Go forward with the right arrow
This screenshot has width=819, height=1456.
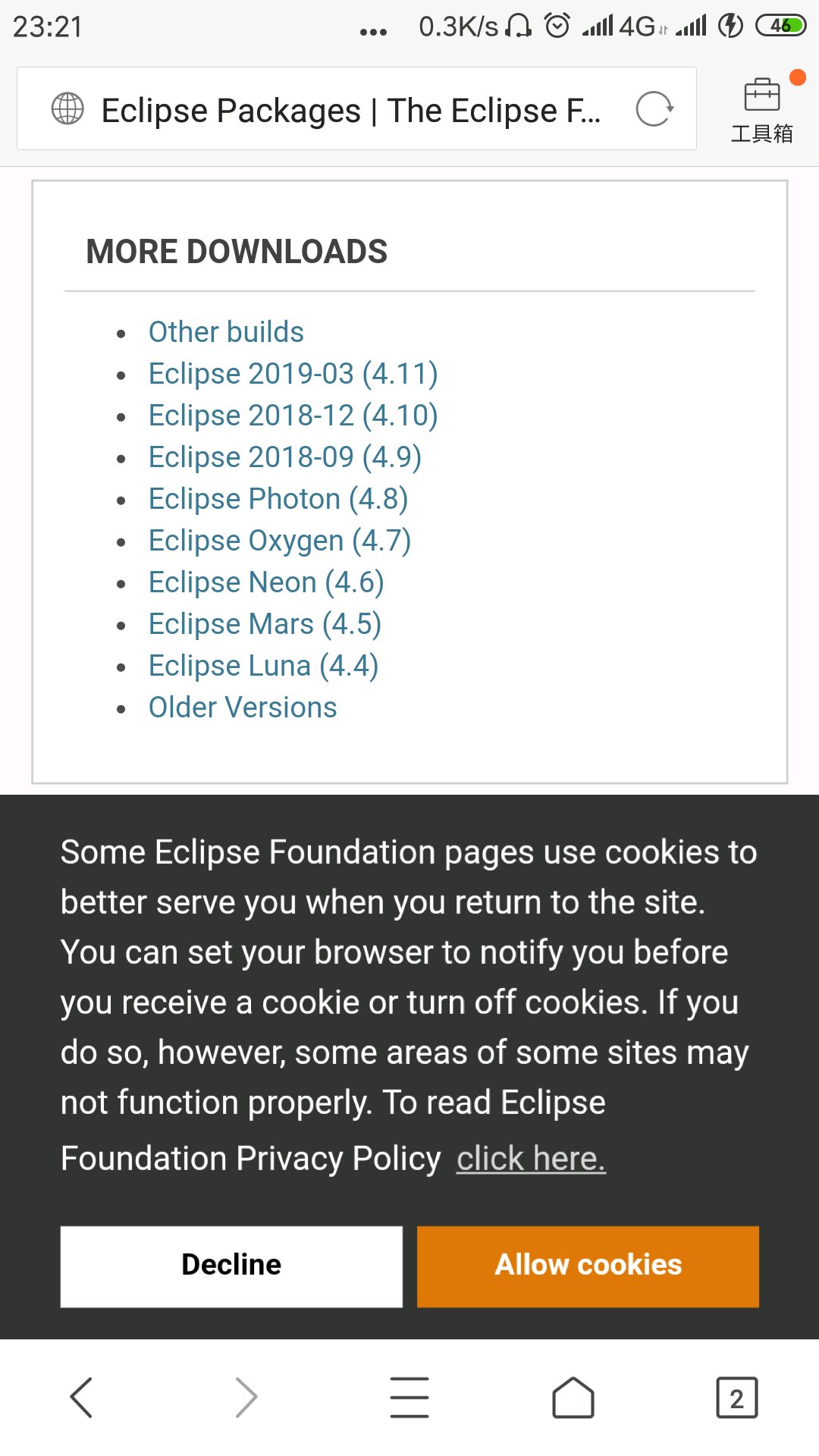pyautogui.click(x=246, y=1397)
